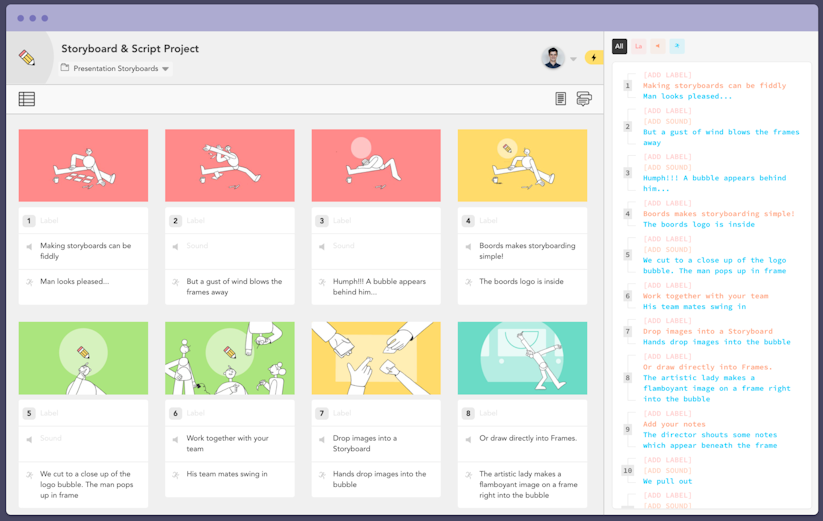823x521 pixels.
Task: Click [ADD SOUND] for script entry 10
Action: 668,471
